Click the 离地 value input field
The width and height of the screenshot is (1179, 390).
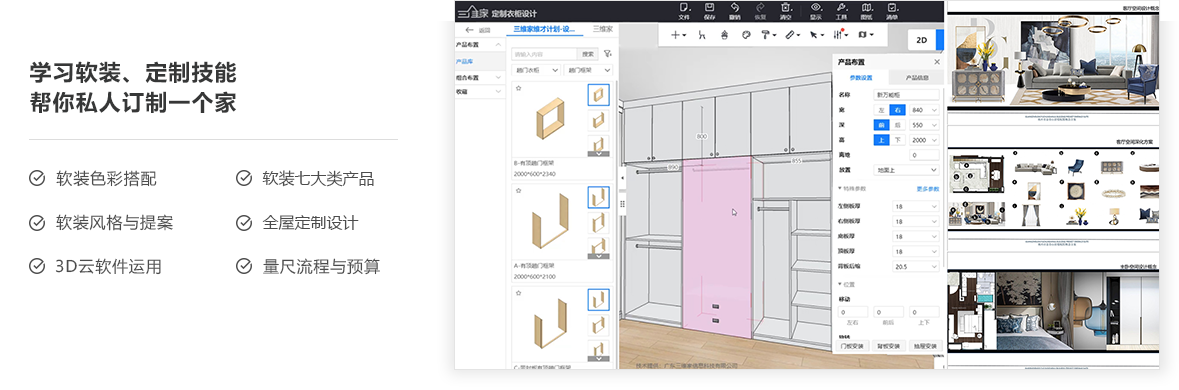tap(924, 155)
